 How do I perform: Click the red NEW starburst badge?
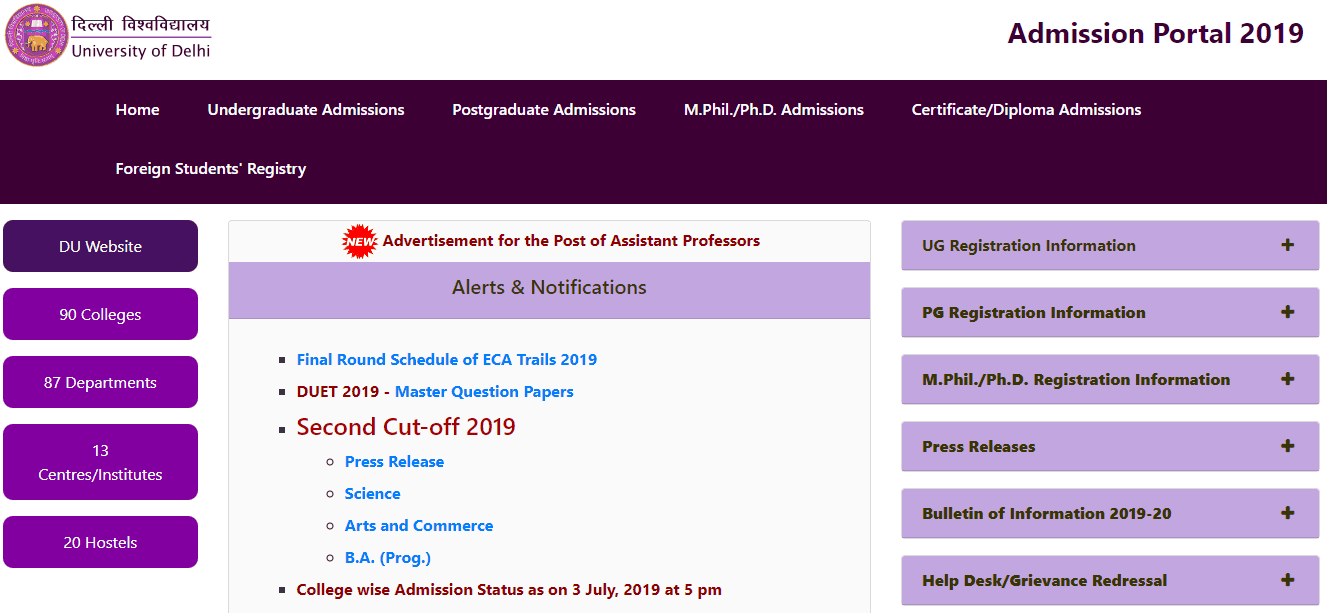pos(359,241)
